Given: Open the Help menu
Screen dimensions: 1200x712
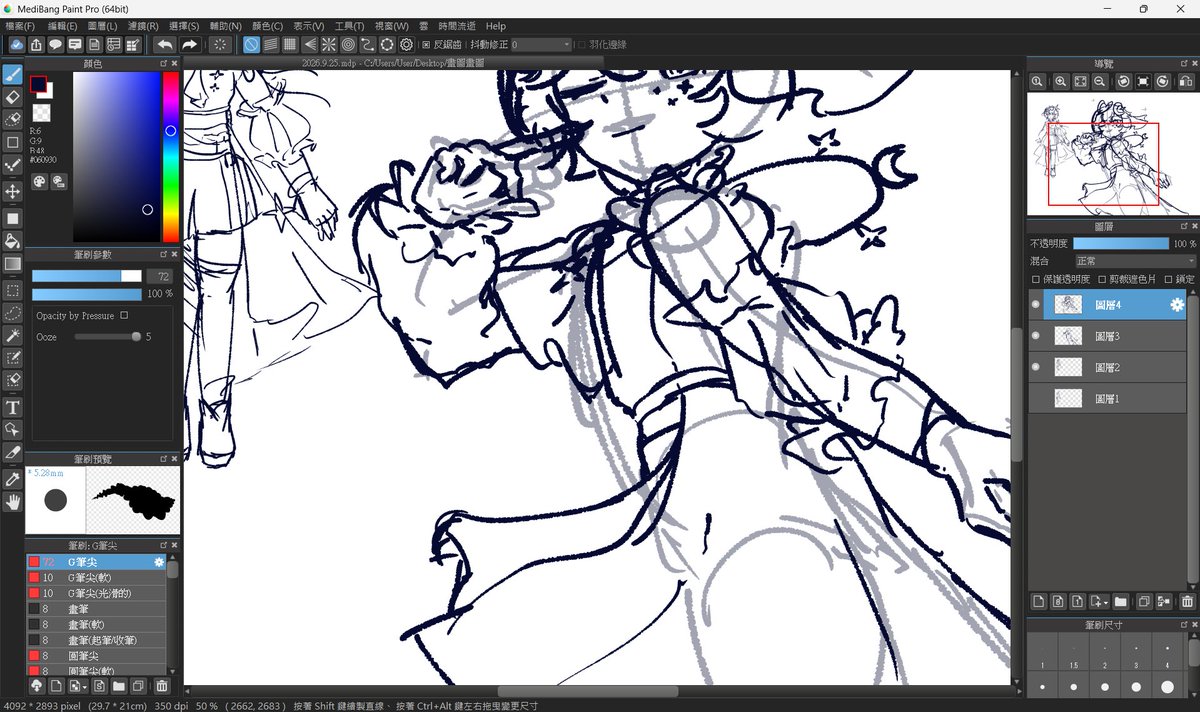Looking at the screenshot, I should (x=496, y=26).
